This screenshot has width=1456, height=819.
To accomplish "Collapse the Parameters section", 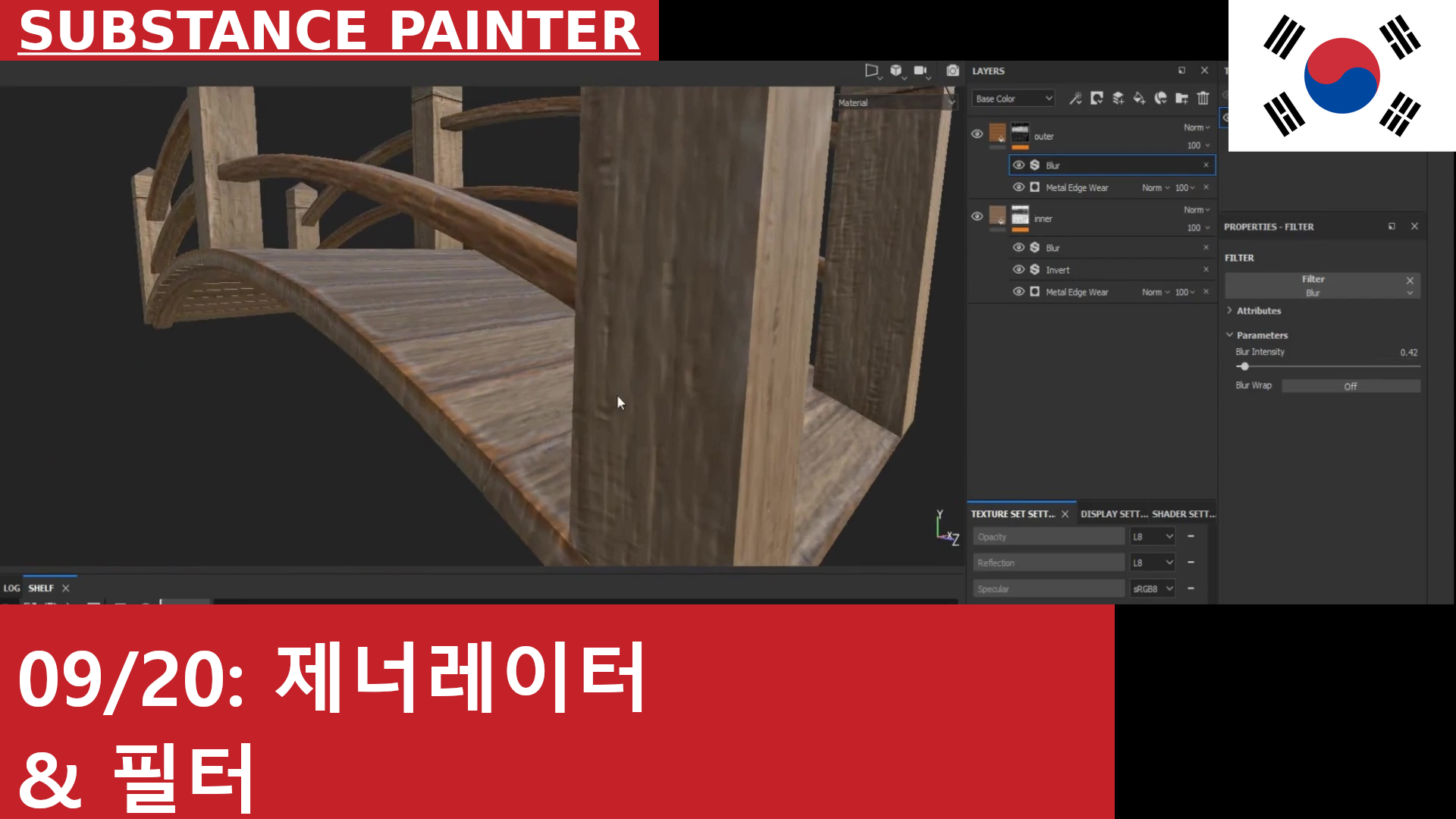I will point(1257,335).
